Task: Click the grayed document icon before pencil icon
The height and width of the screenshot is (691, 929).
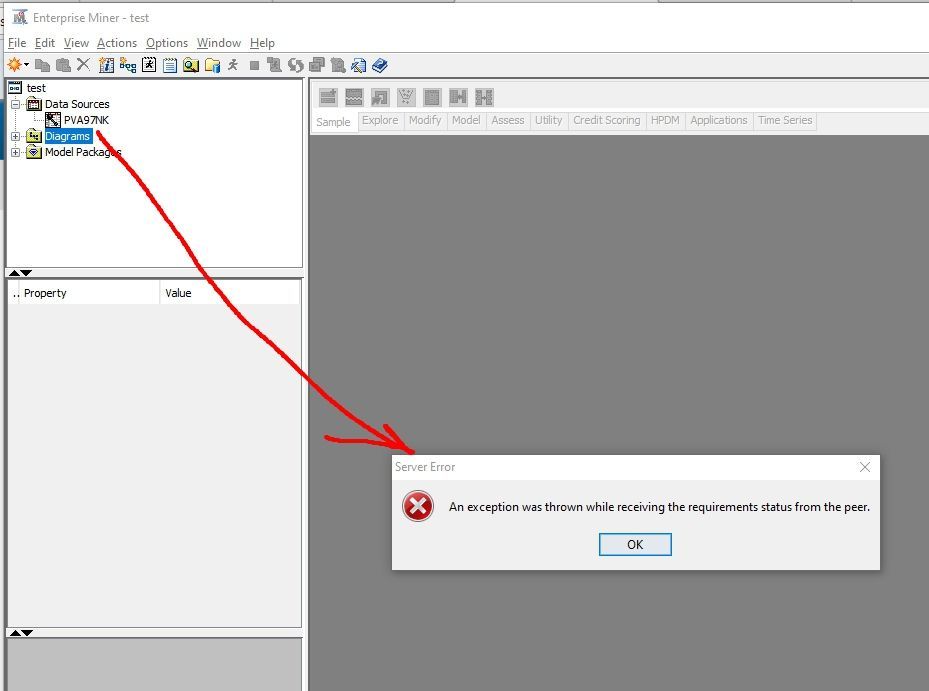Action: pos(338,65)
